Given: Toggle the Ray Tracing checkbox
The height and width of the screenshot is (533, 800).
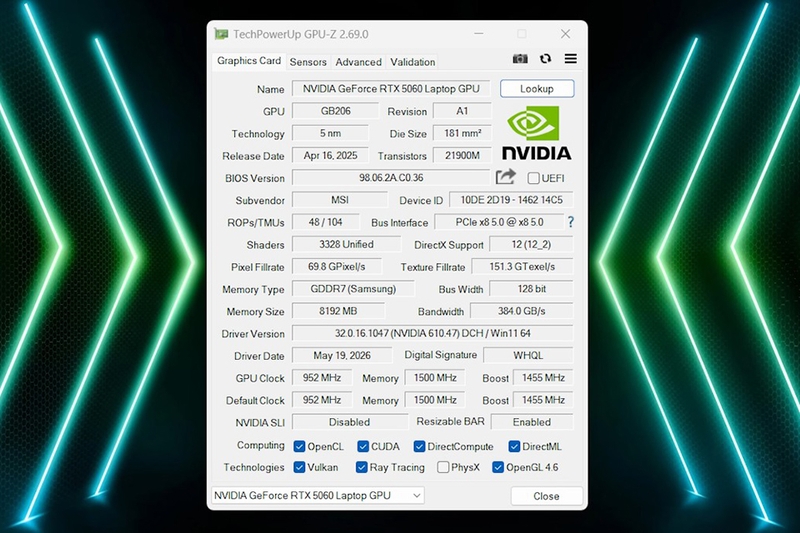Looking at the screenshot, I should [x=362, y=467].
